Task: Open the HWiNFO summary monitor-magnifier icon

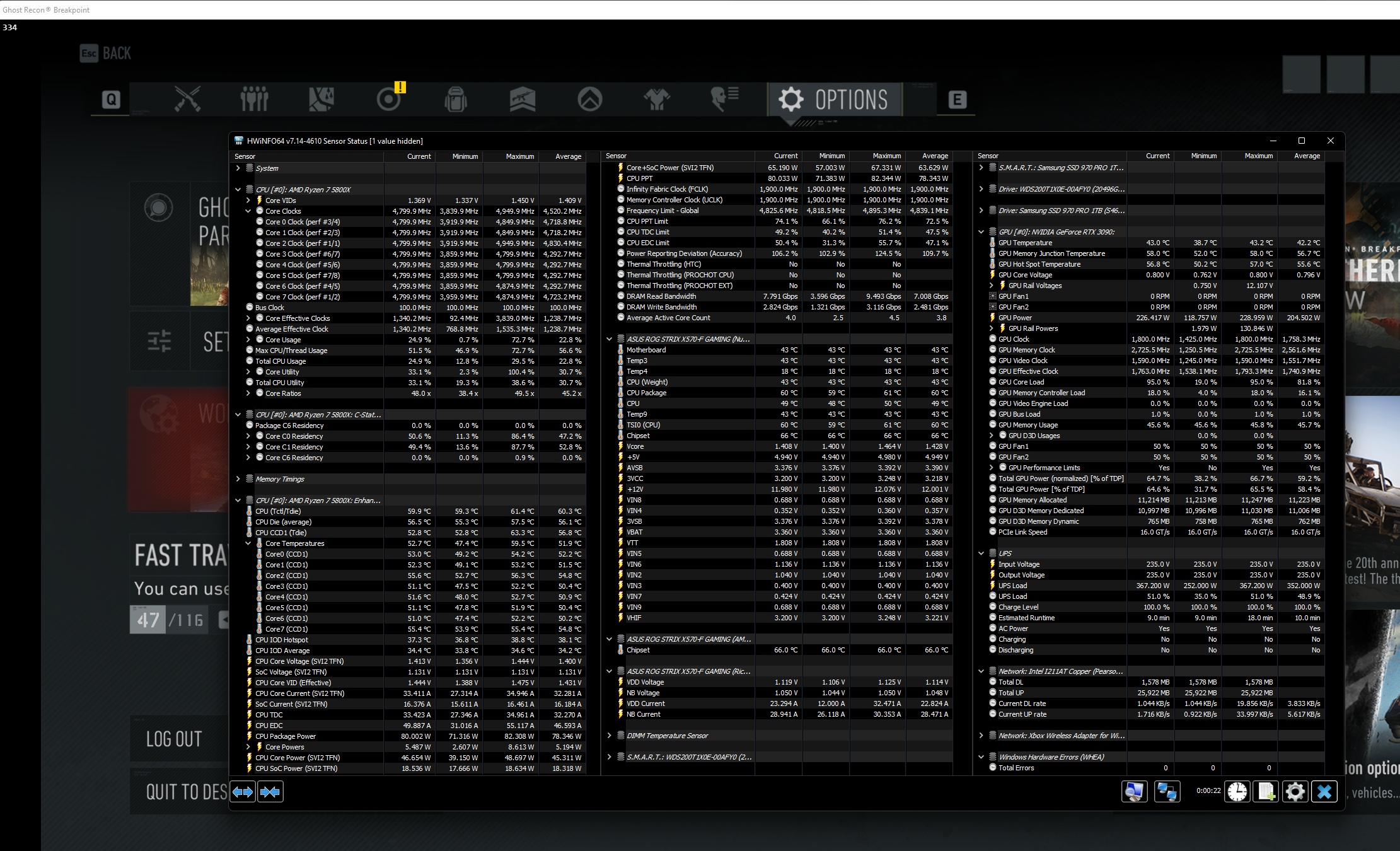Action: click(x=1134, y=791)
